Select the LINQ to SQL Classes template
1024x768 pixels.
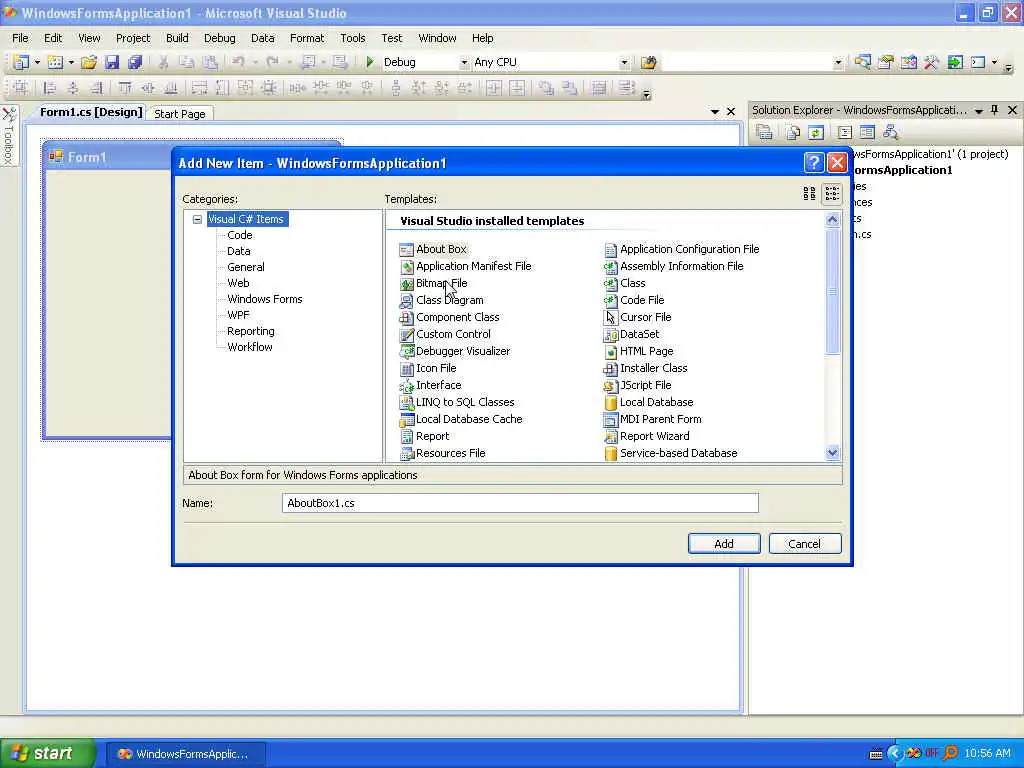point(457,402)
